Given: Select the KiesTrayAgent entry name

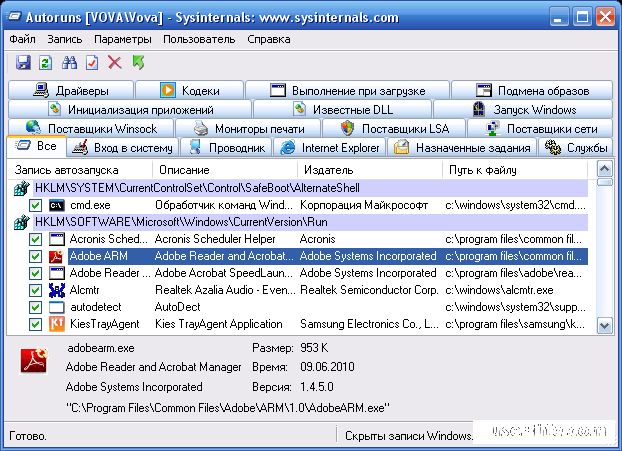Looking at the screenshot, I should pos(104,324).
